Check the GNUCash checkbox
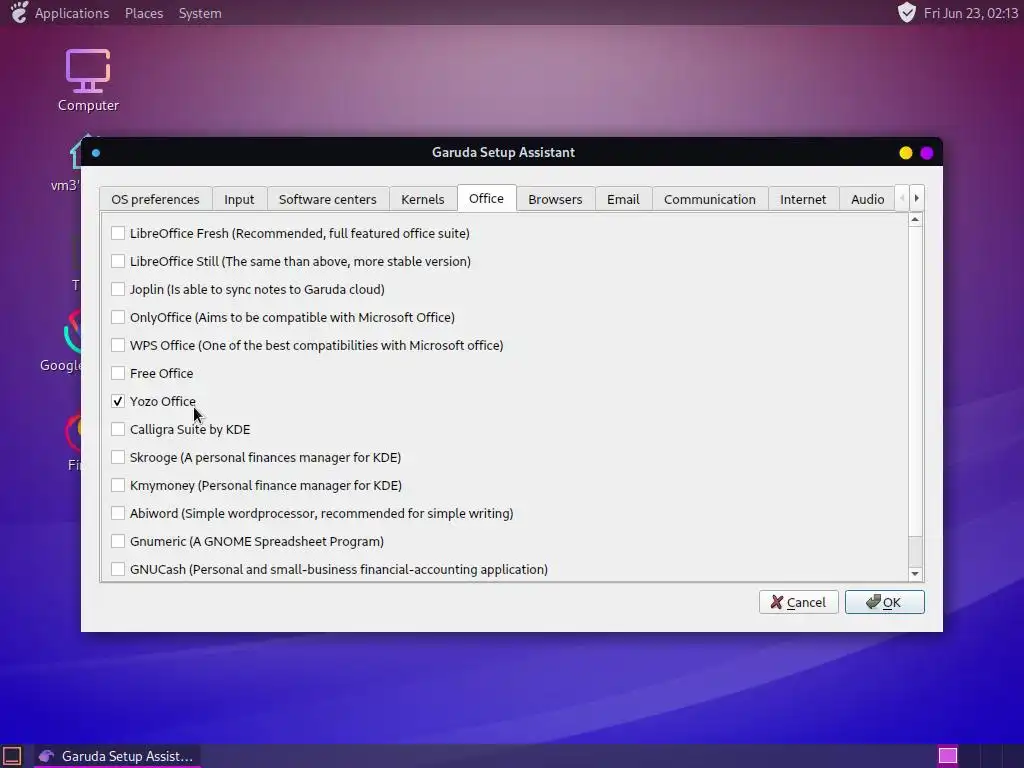This screenshot has height=768, width=1024. point(118,569)
